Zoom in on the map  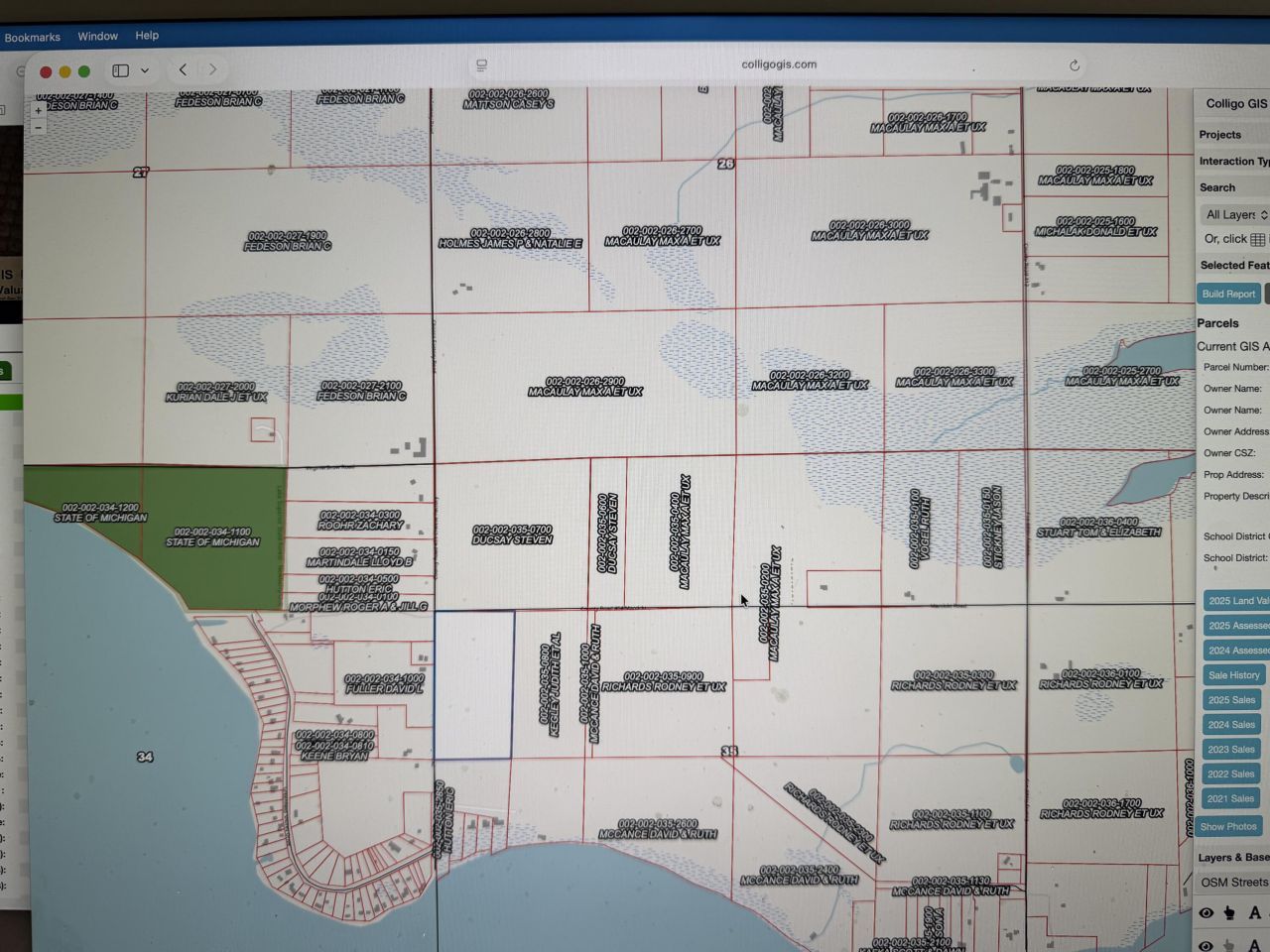tap(38, 111)
